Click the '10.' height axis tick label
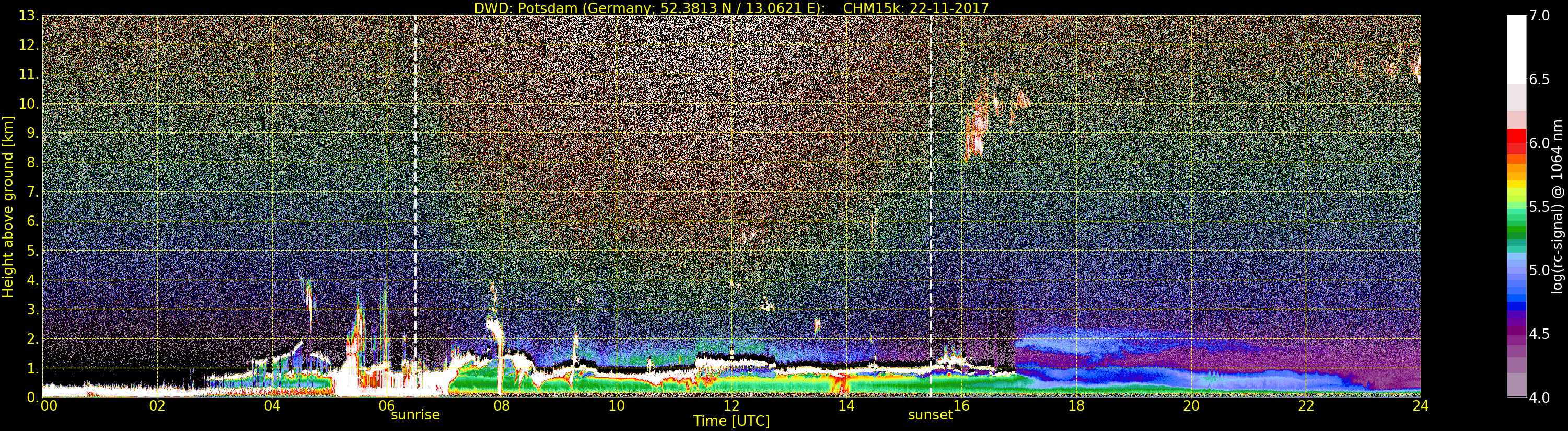This screenshot has width=1568, height=431. (x=29, y=104)
